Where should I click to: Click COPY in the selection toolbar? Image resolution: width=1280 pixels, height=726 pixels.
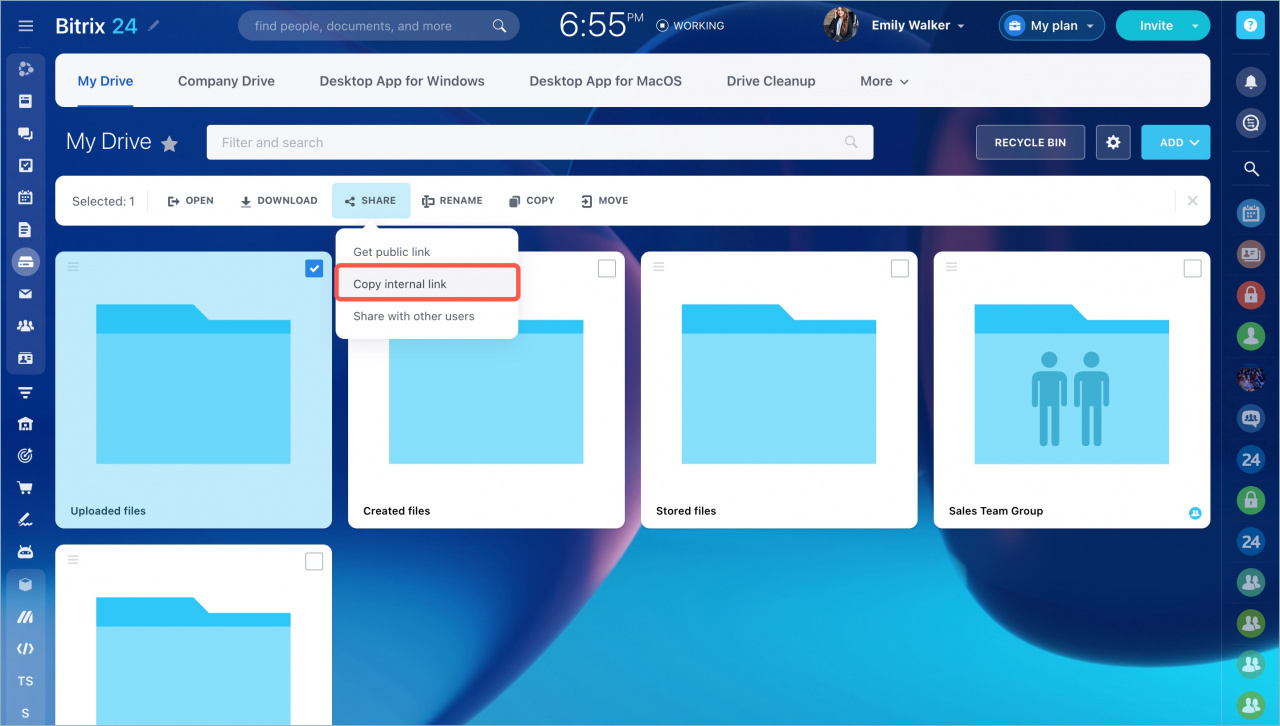531,201
